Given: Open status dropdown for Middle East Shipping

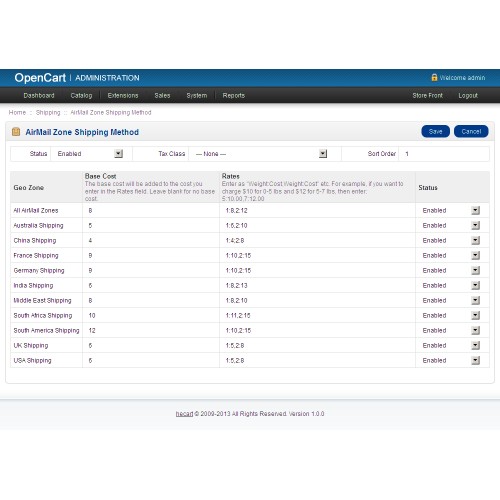Looking at the screenshot, I should coord(451,300).
